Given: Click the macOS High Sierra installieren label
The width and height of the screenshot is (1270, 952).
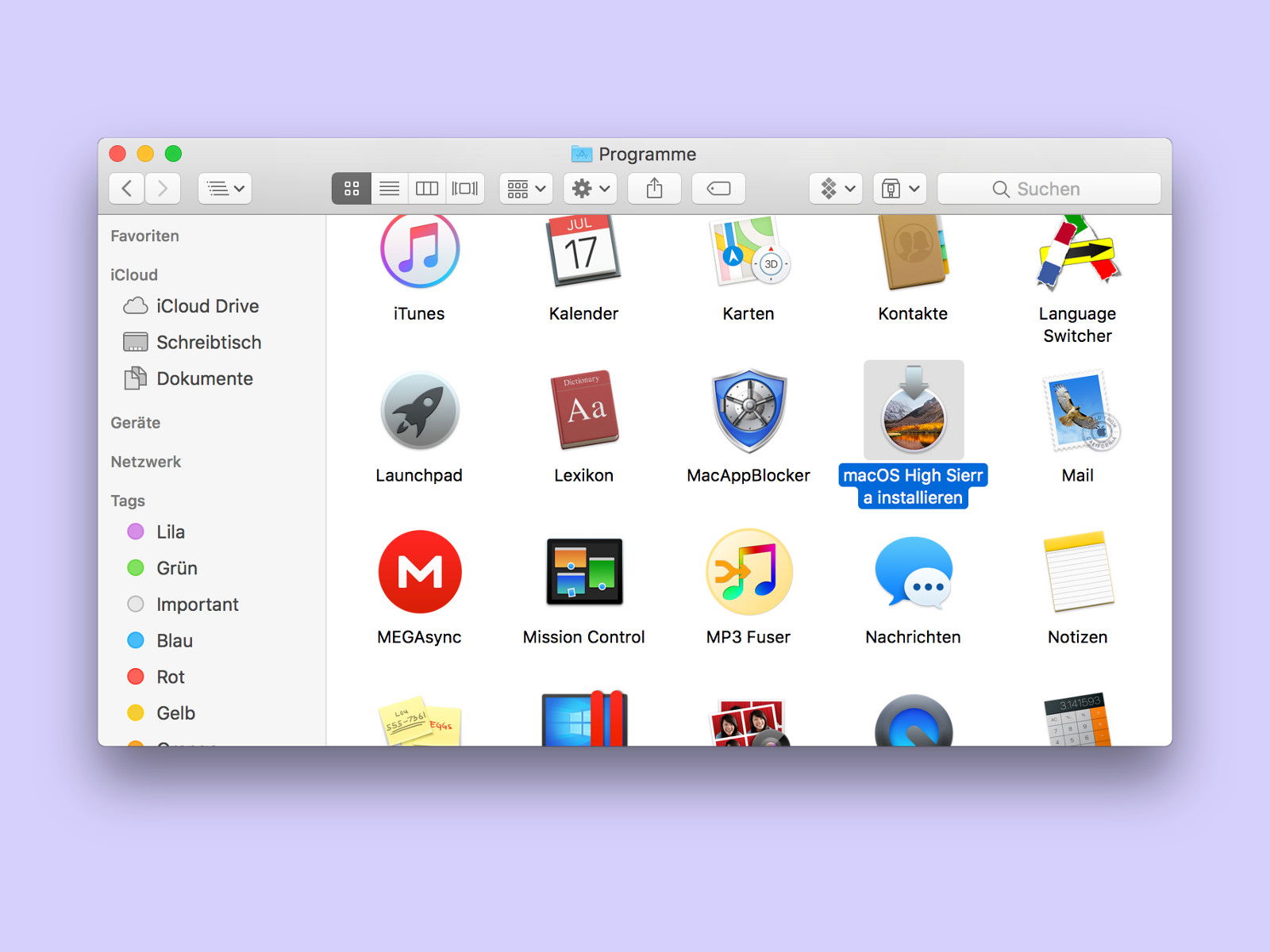Looking at the screenshot, I should click(913, 486).
